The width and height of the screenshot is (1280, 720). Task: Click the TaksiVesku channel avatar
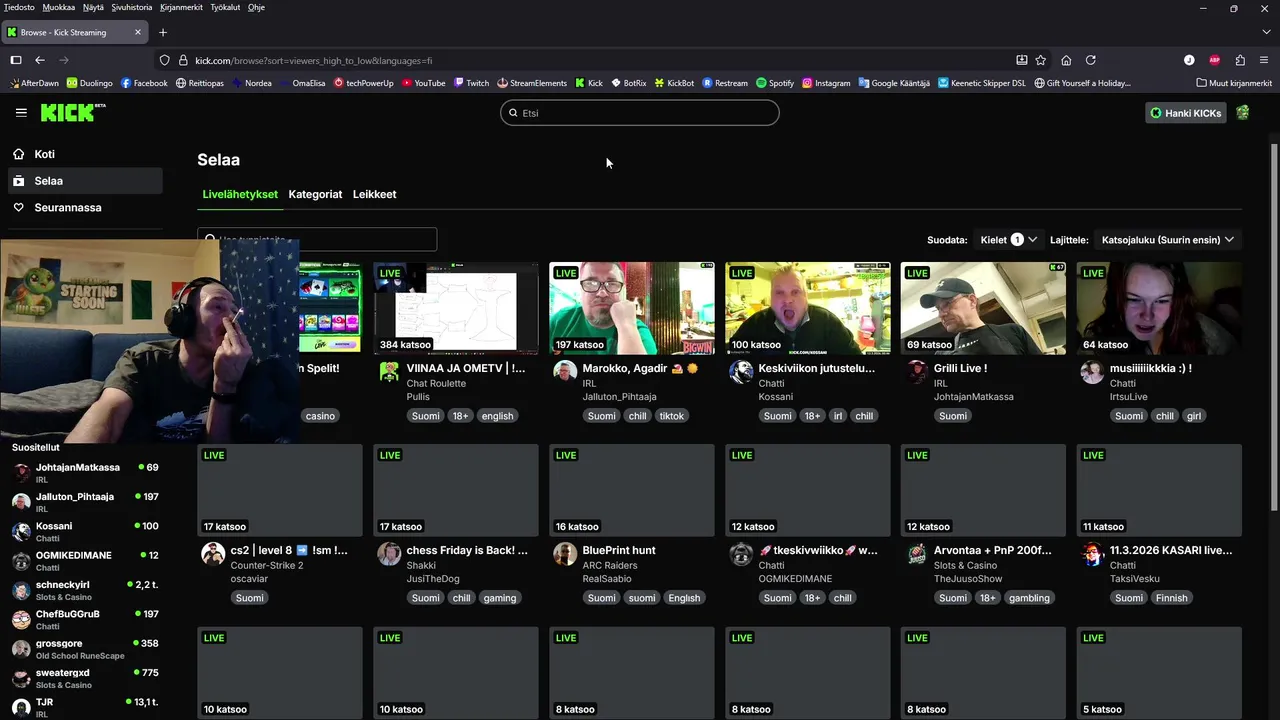pyautogui.click(x=1093, y=554)
